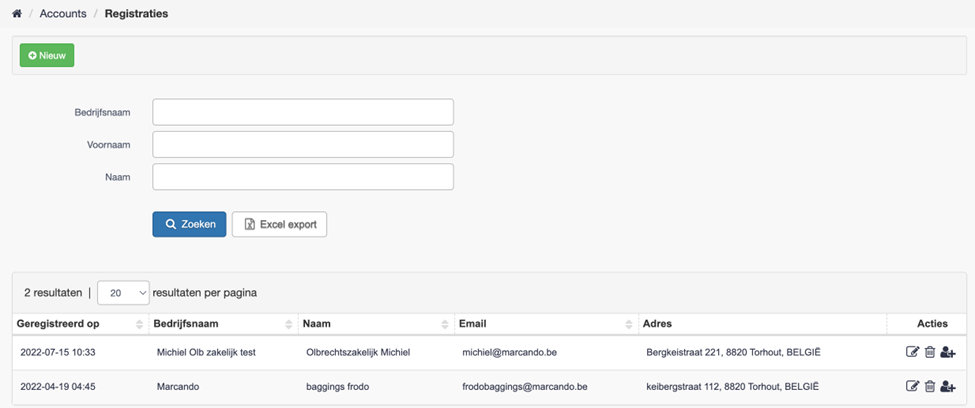
Task: Go to the home page via house icon
Action: (17, 14)
